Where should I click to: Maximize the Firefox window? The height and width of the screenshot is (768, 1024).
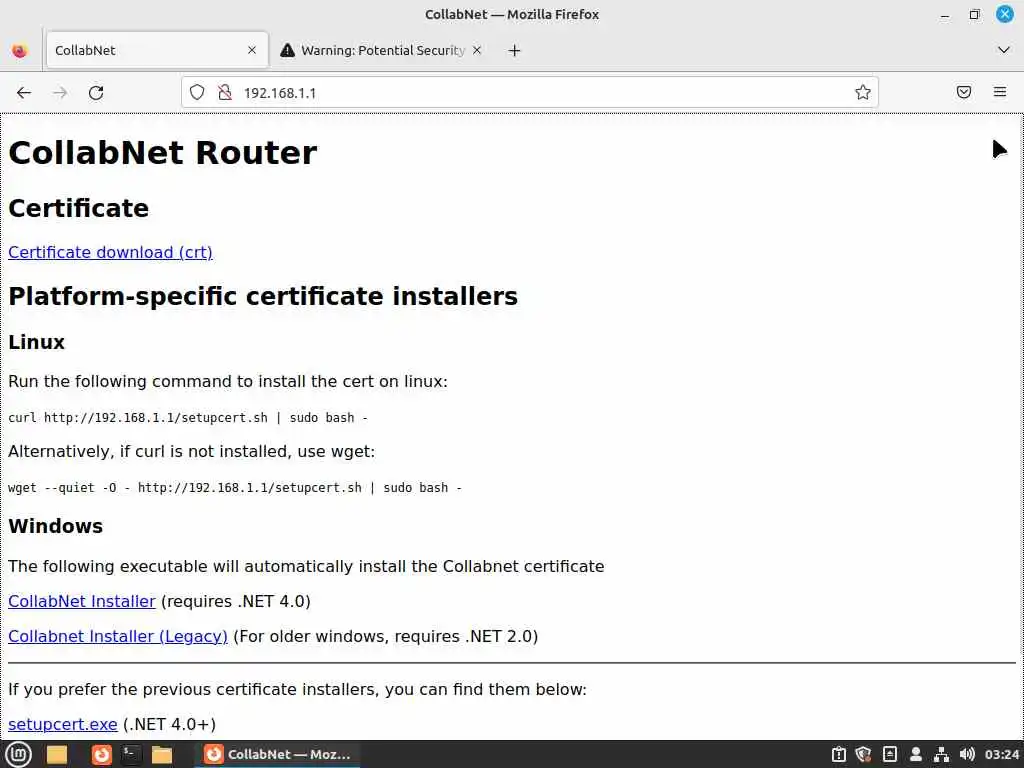point(974,14)
